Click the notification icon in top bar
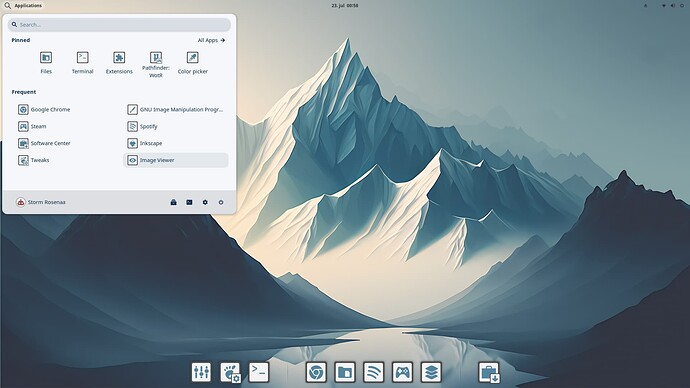 coord(646,6)
